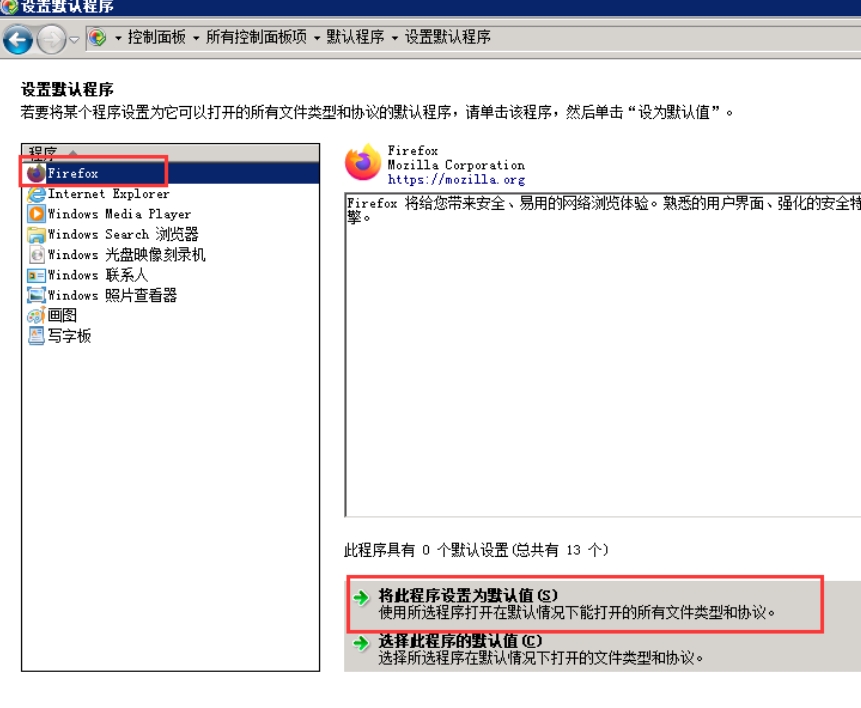Select Windows Media Player in the list

119,214
